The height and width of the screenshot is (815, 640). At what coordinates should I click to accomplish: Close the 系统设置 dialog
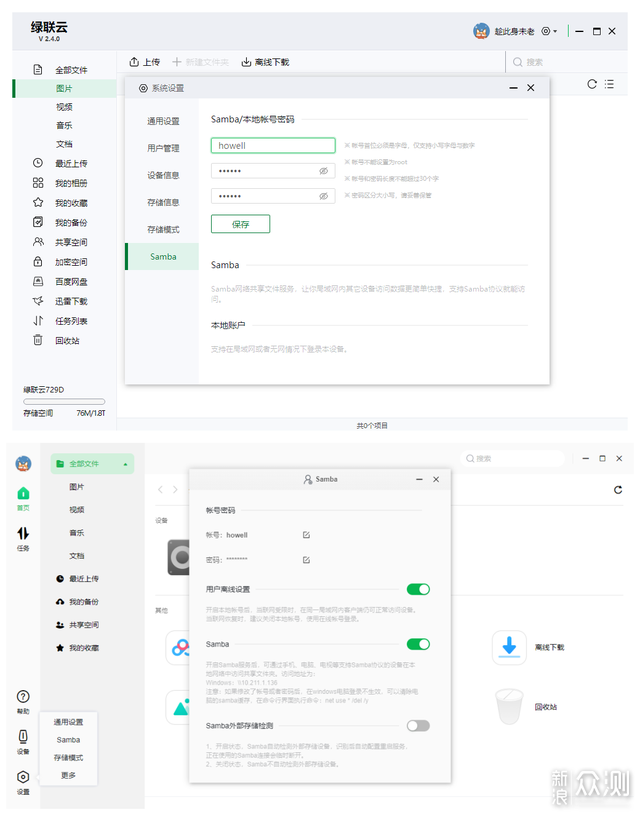click(x=530, y=88)
